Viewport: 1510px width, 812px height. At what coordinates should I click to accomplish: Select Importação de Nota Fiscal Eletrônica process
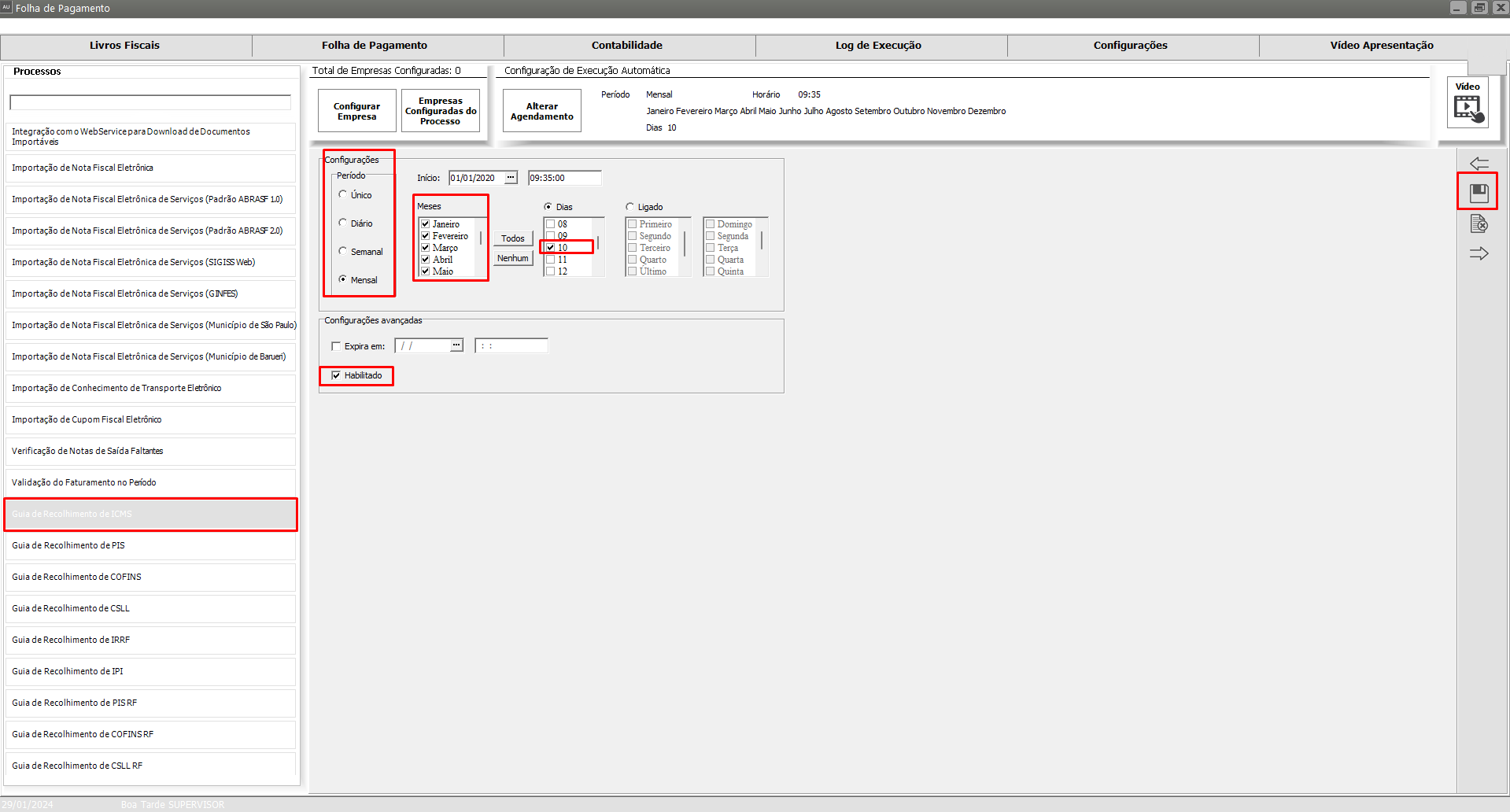point(150,168)
